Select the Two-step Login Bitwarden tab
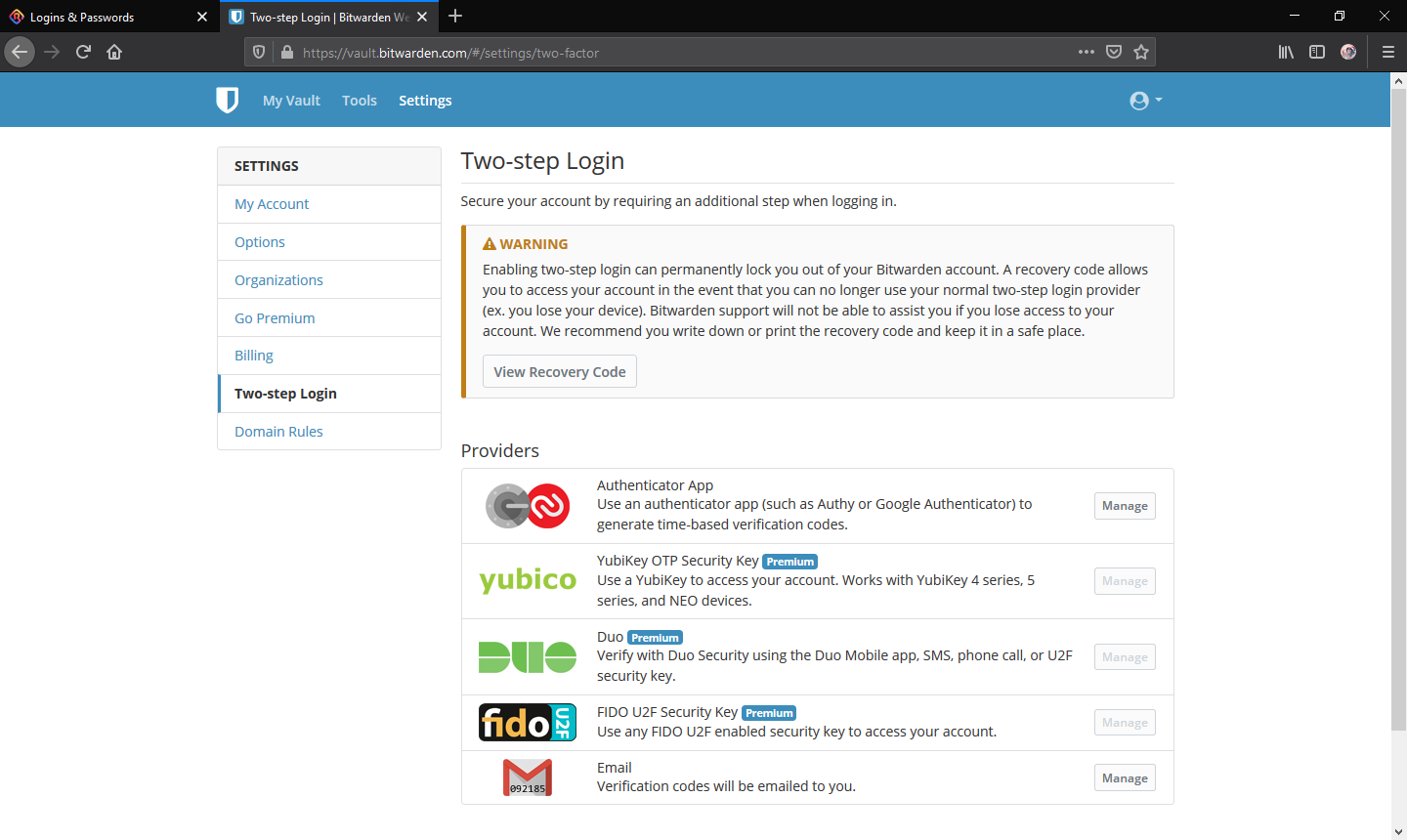The width and height of the screenshot is (1407, 840). click(x=329, y=17)
